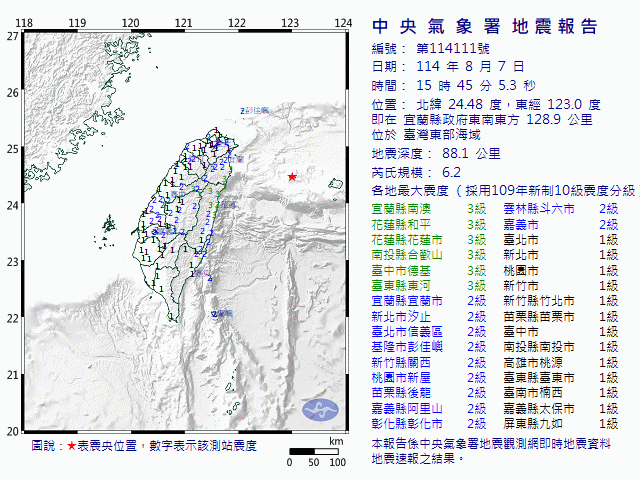Click the 1級 intensity next to 屏東縣九如
The height and width of the screenshot is (480, 640).
[x=609, y=424]
